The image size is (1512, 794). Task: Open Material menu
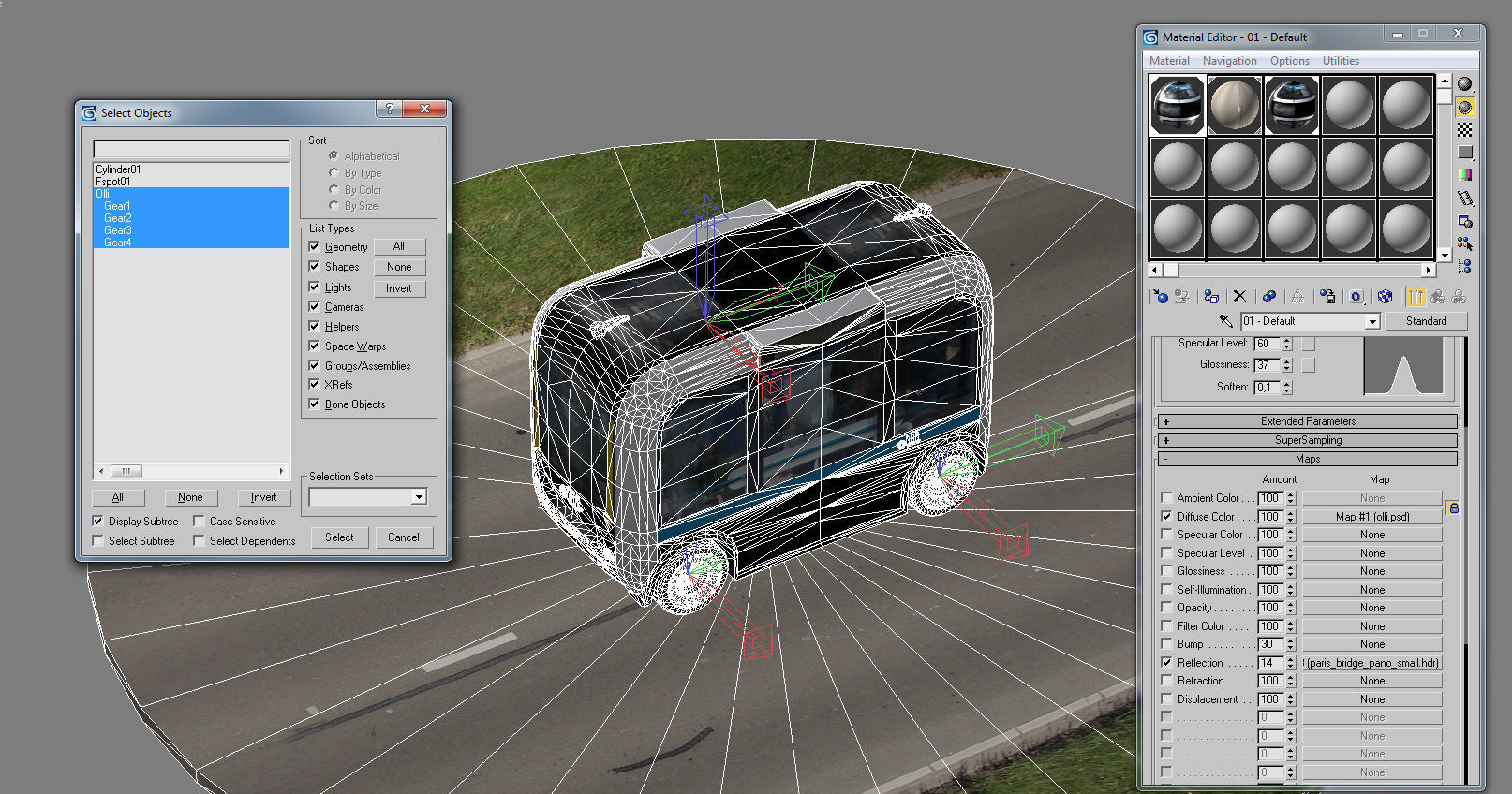click(x=1169, y=61)
